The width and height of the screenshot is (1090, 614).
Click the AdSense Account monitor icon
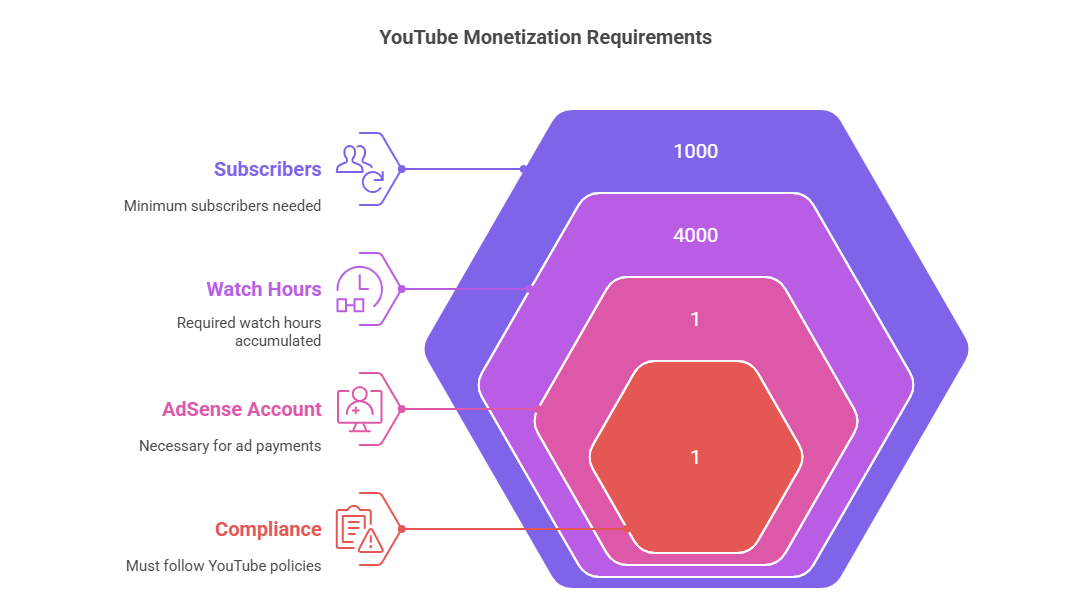coord(360,409)
